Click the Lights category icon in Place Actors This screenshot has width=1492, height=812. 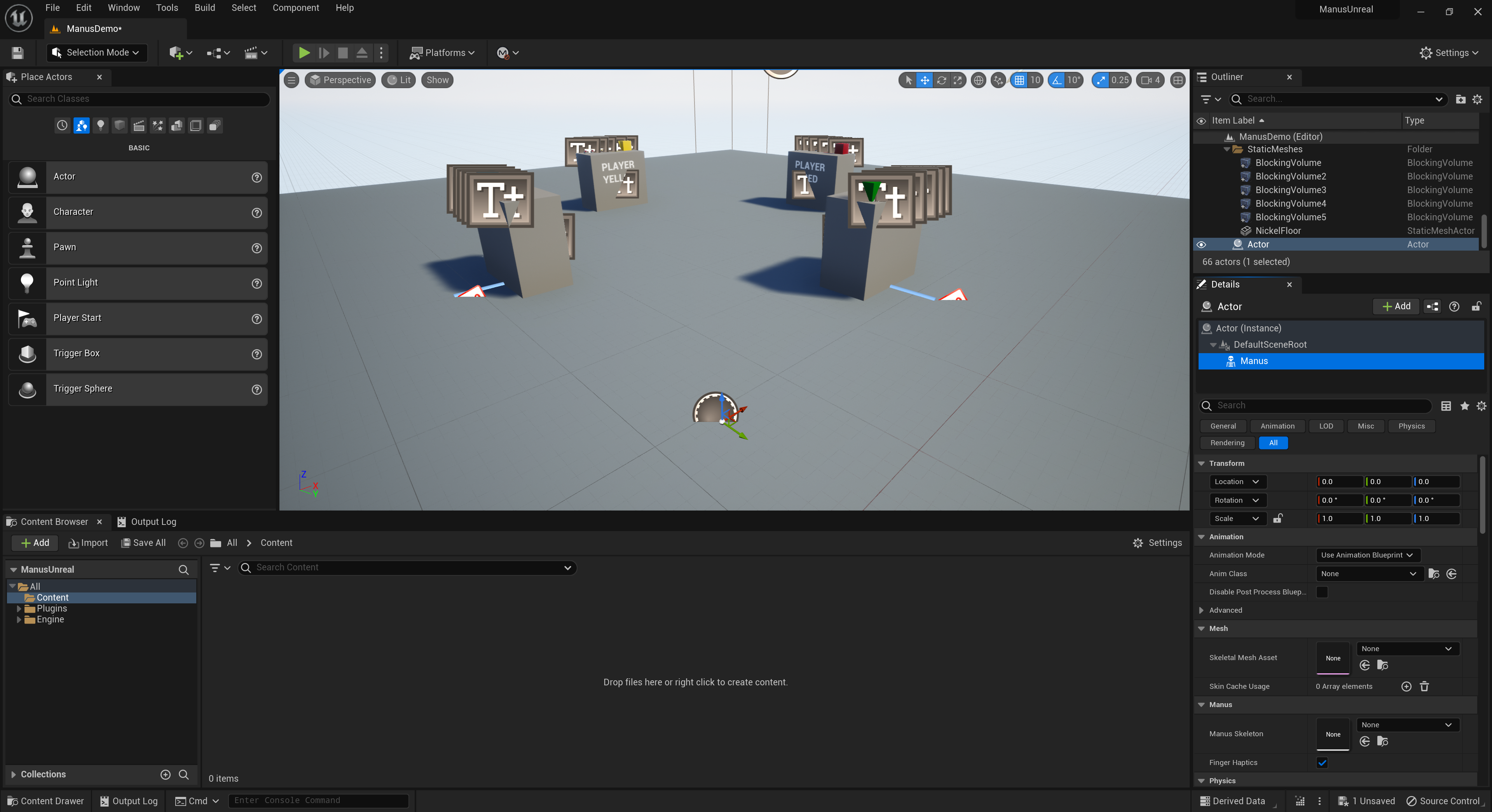101,125
